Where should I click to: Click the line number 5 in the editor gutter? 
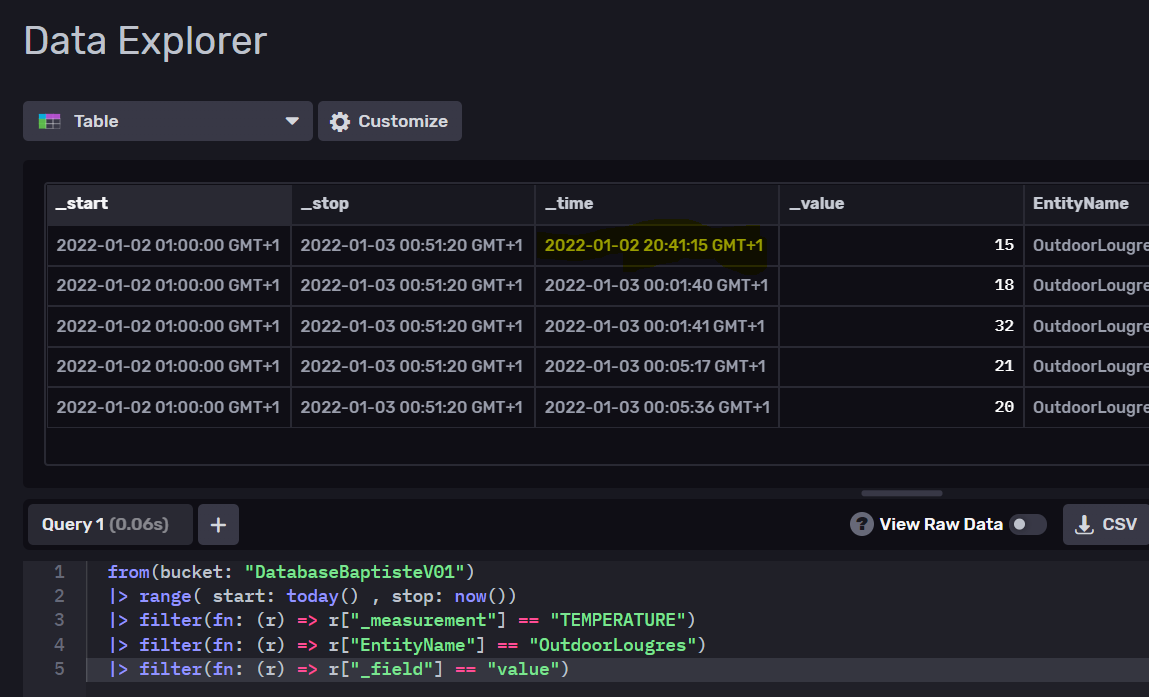tap(59, 669)
